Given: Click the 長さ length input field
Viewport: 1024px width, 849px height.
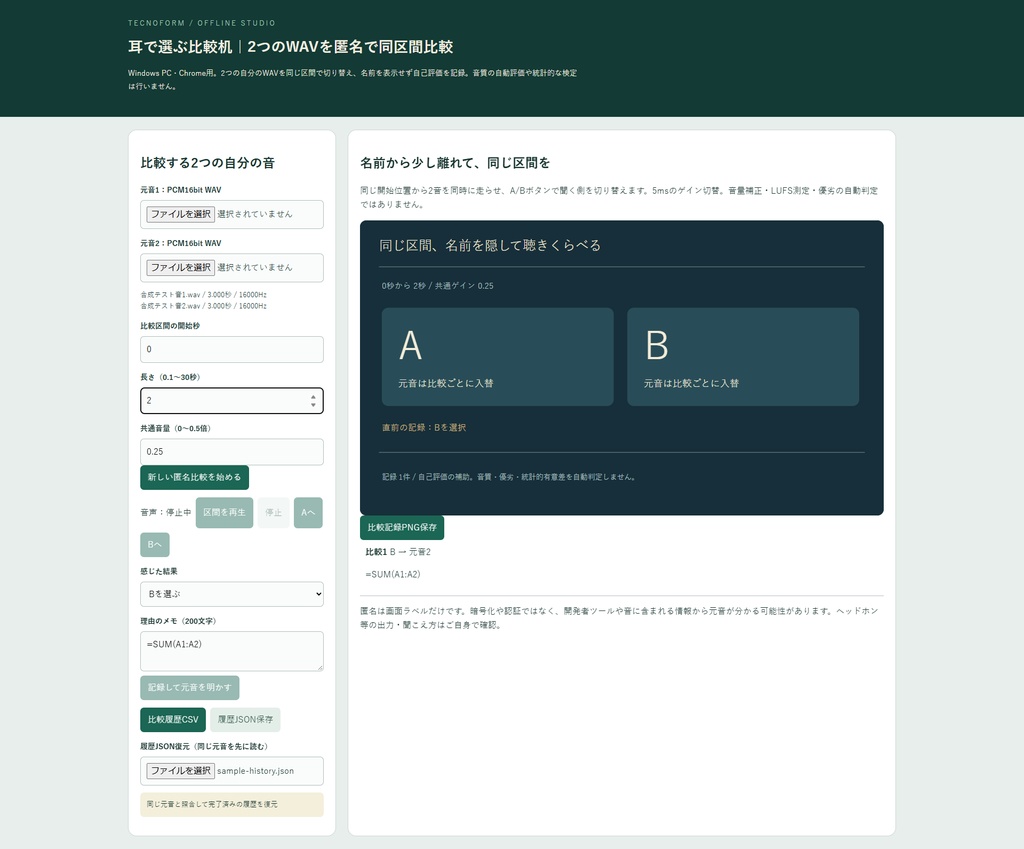Looking at the screenshot, I should pyautogui.click(x=232, y=400).
